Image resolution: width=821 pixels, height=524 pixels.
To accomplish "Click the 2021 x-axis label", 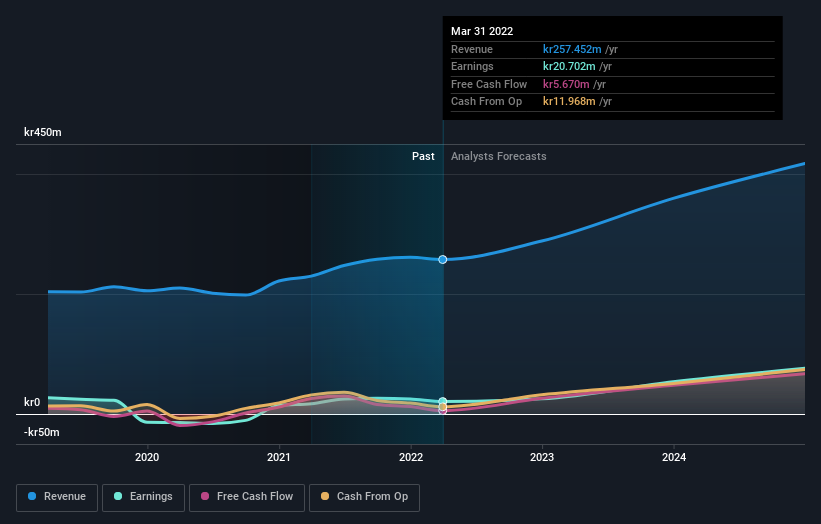I will pyautogui.click(x=279, y=457).
